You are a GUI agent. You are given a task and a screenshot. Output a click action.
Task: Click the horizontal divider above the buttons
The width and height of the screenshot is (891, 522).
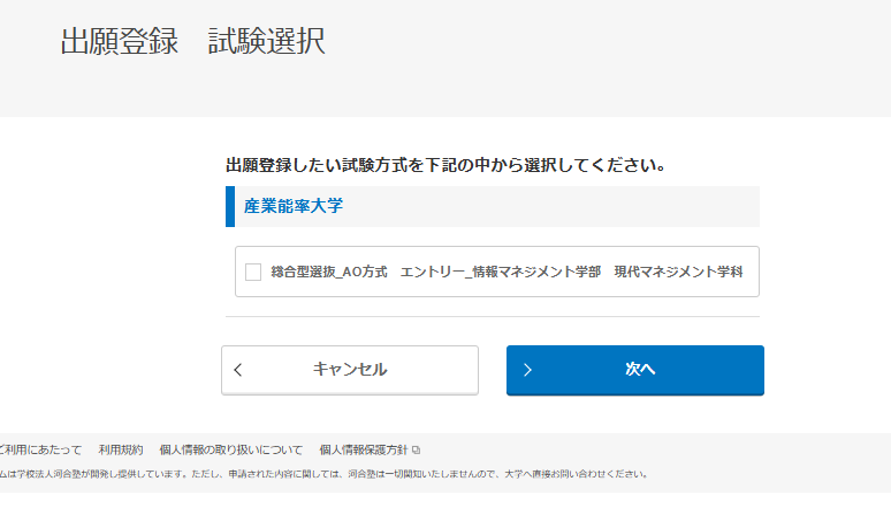pyautogui.click(x=492, y=317)
